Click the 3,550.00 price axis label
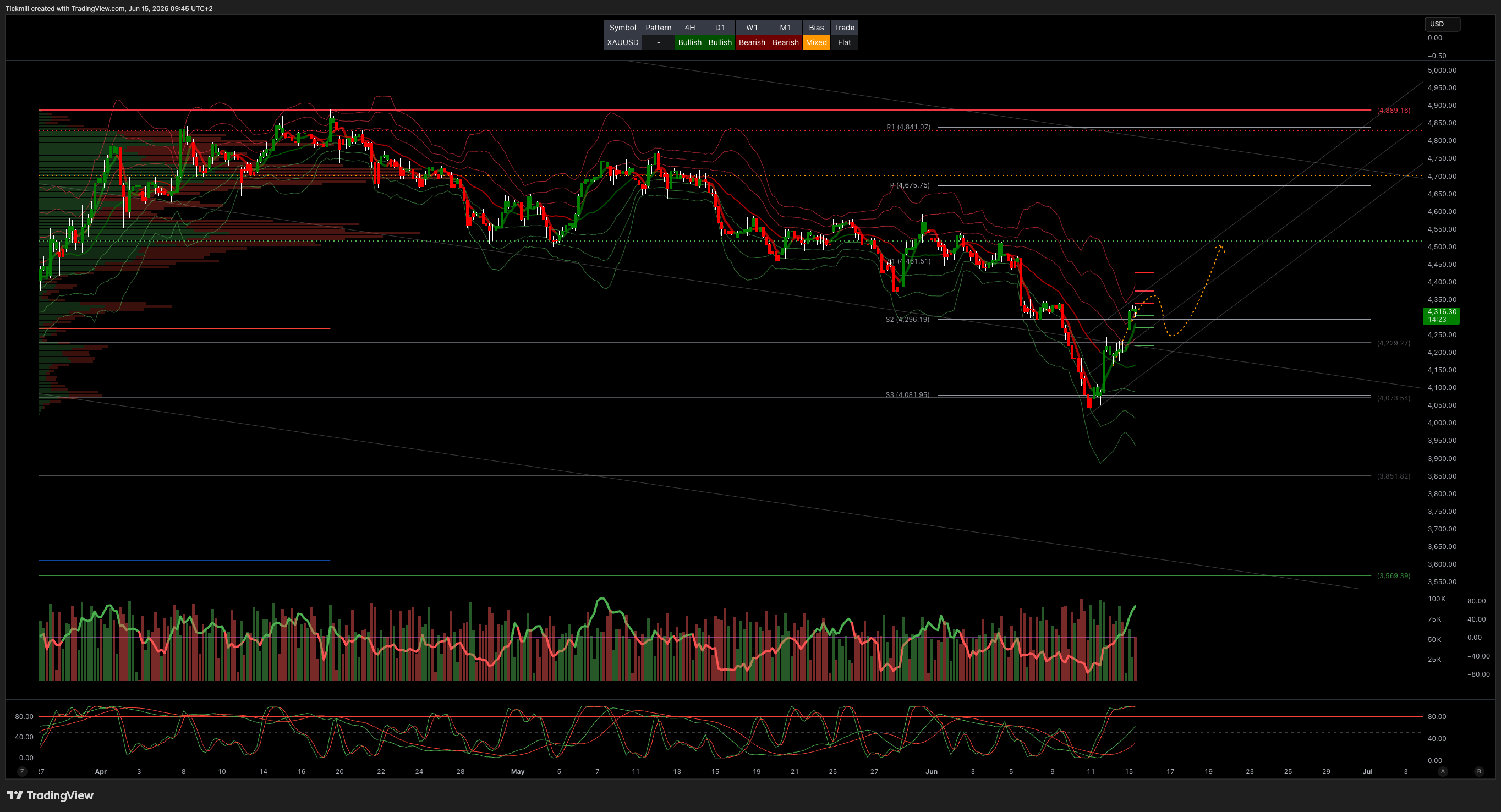 pyautogui.click(x=1442, y=581)
